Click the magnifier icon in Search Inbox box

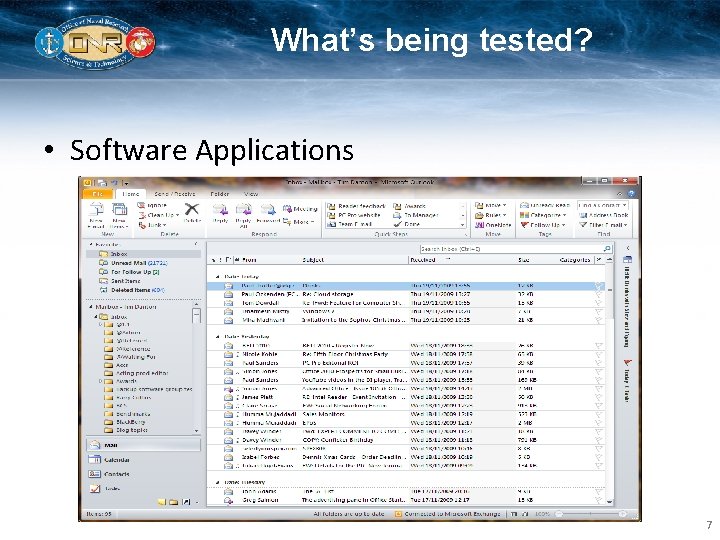pyautogui.click(x=607, y=249)
